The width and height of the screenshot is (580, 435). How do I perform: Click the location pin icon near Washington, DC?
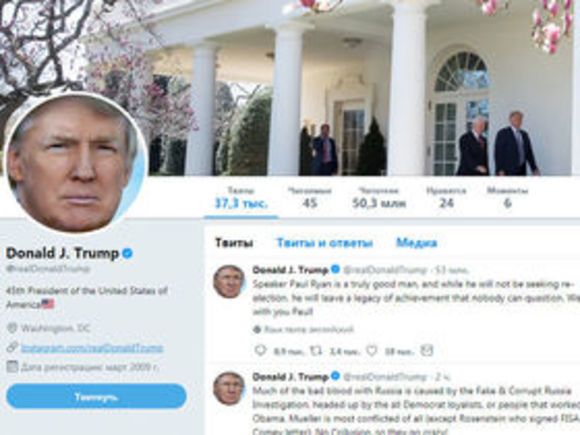tap(12, 328)
